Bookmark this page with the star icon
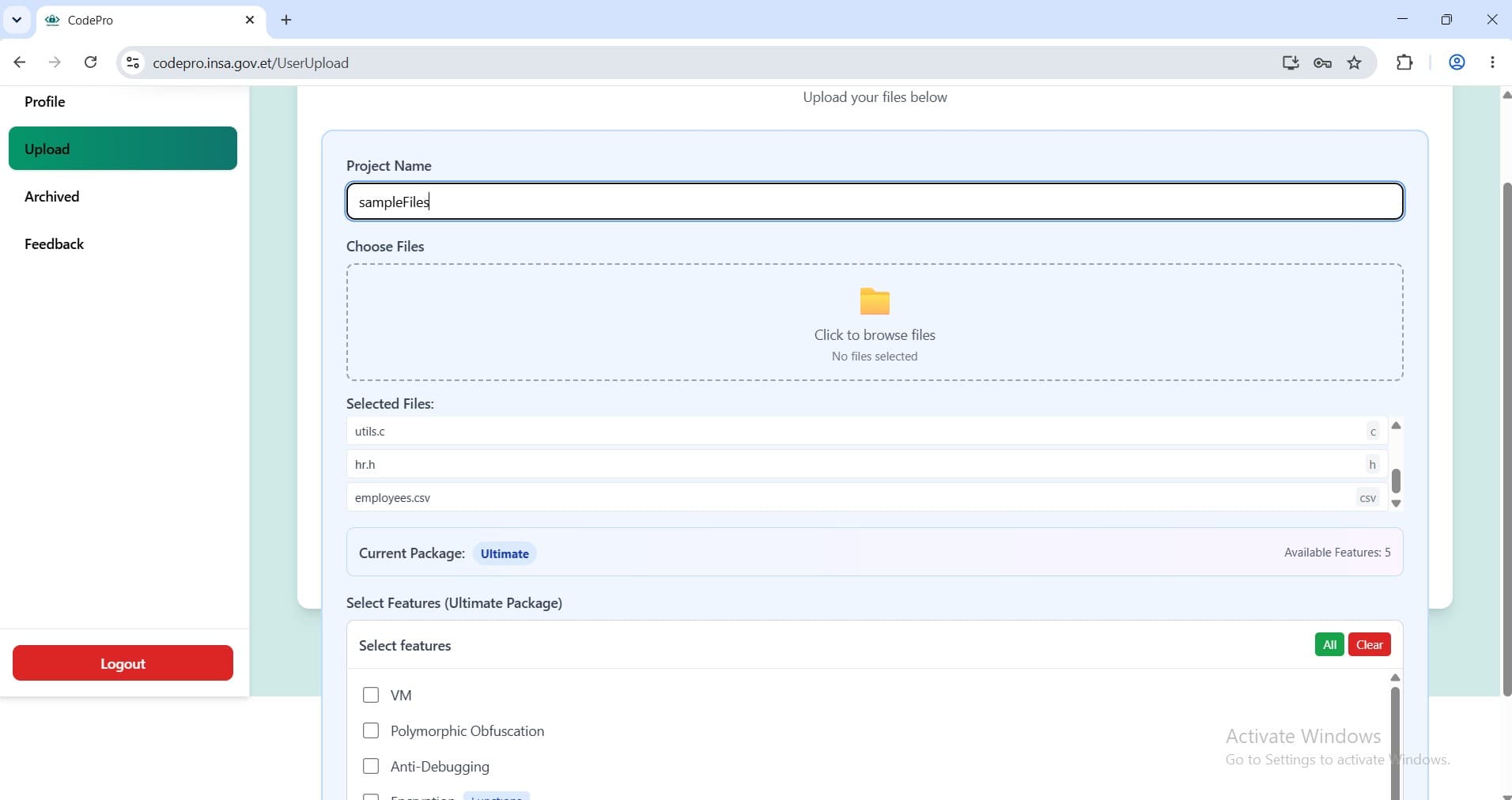Screen dimensions: 1512x800 (x=1355, y=62)
